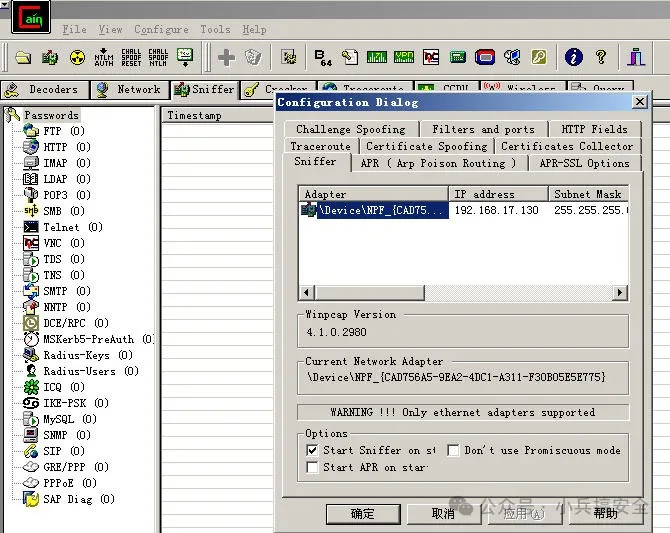
Task: Click the blue info about icon
Action: (x=573, y=57)
